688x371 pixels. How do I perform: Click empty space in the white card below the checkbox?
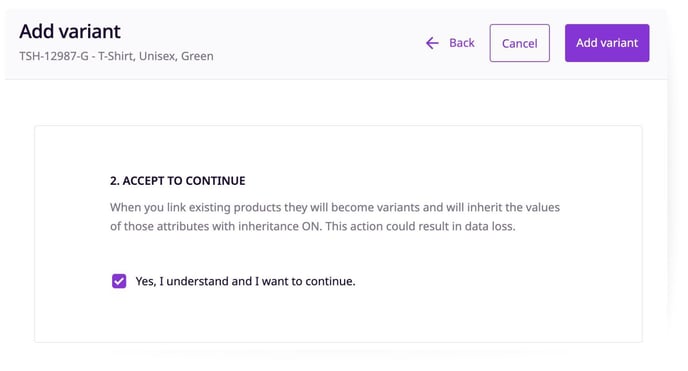click(x=338, y=318)
